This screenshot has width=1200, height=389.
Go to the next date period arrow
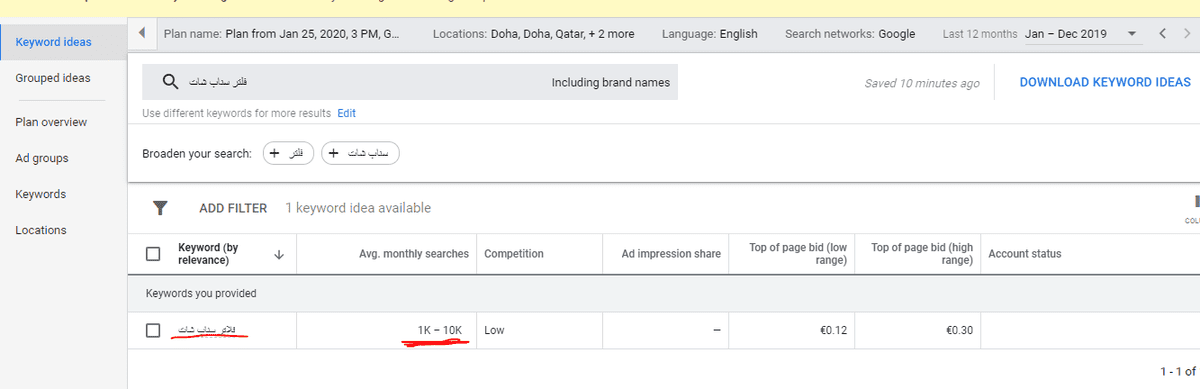(x=1186, y=33)
